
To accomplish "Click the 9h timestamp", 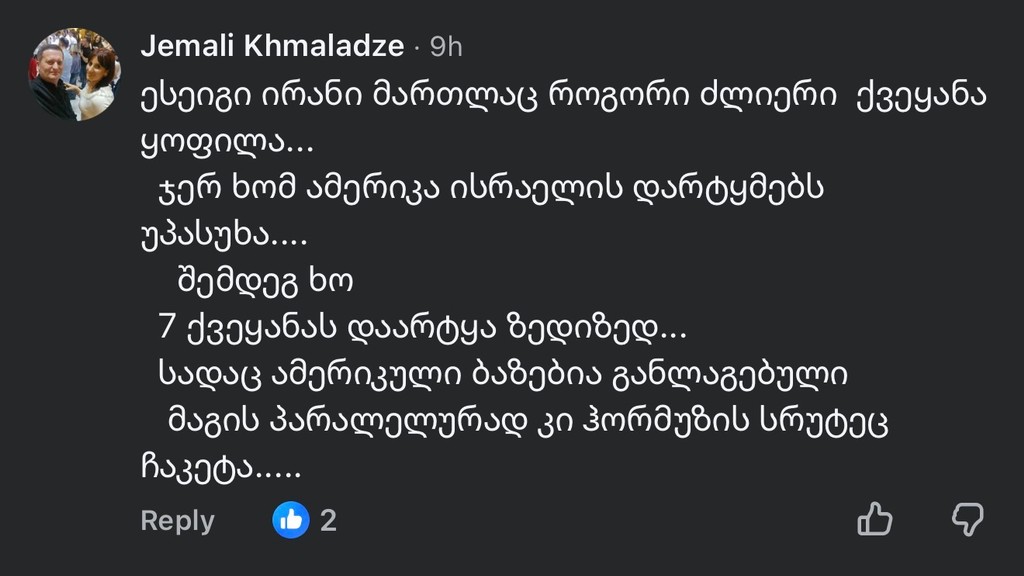I will tap(446, 46).
